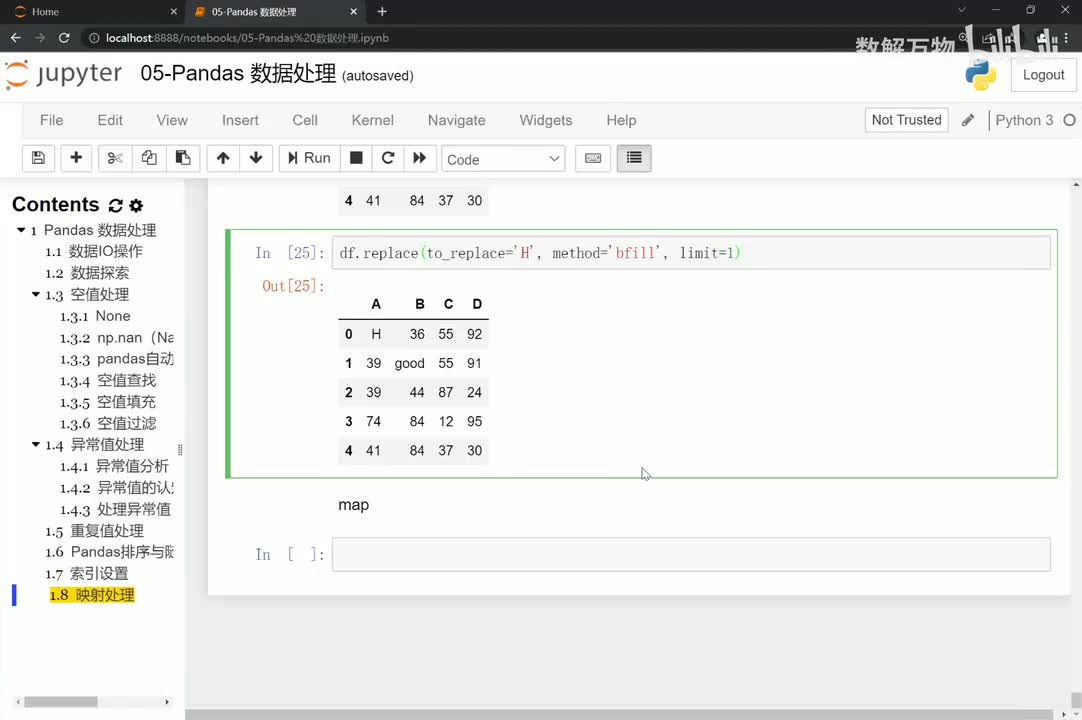Collapse the 1 Pandas 数据处理 tree section
Image resolution: width=1082 pixels, height=720 pixels.
point(21,230)
